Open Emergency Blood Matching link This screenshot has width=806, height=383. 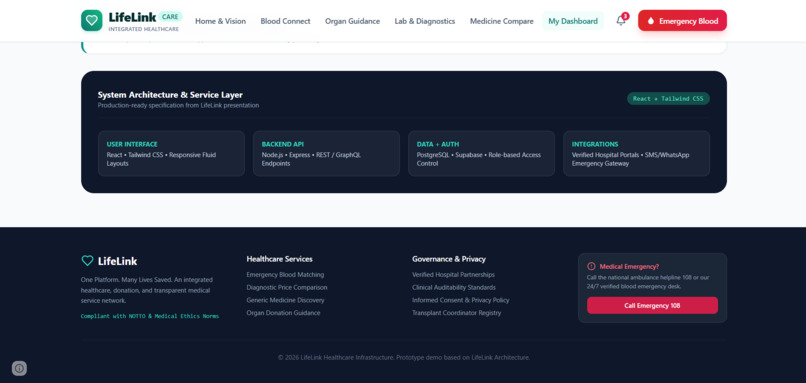click(x=285, y=275)
